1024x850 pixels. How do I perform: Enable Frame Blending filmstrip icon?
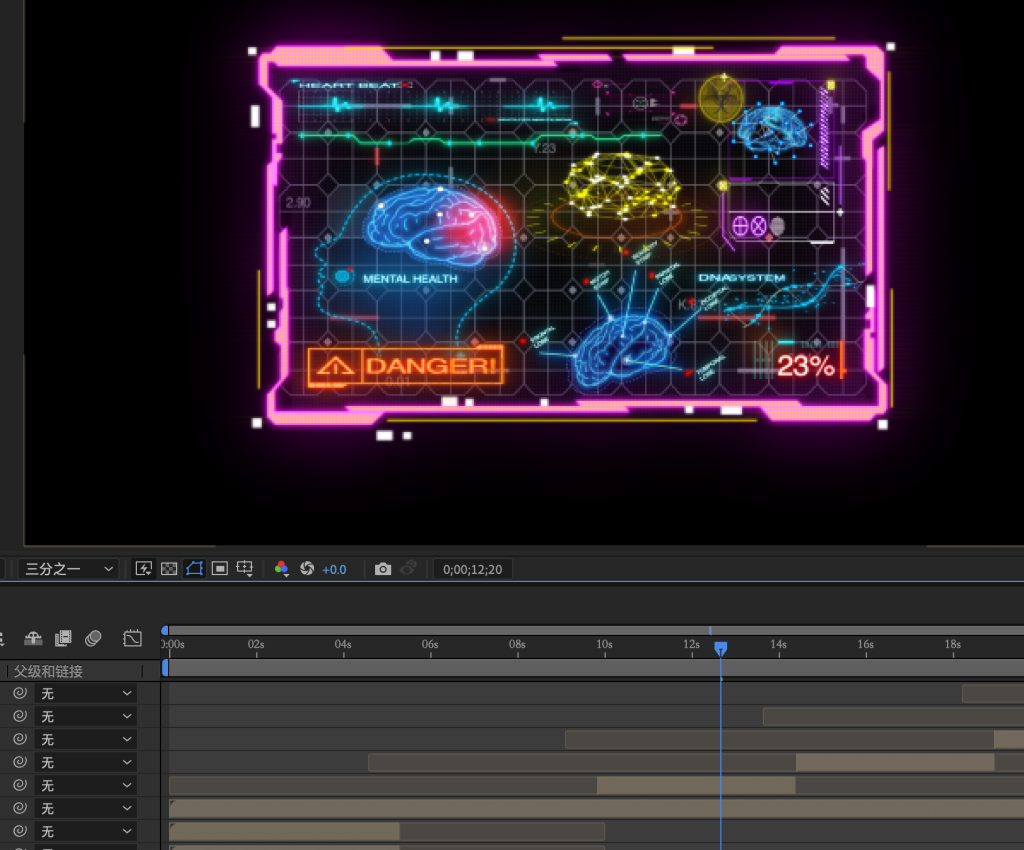[63, 638]
